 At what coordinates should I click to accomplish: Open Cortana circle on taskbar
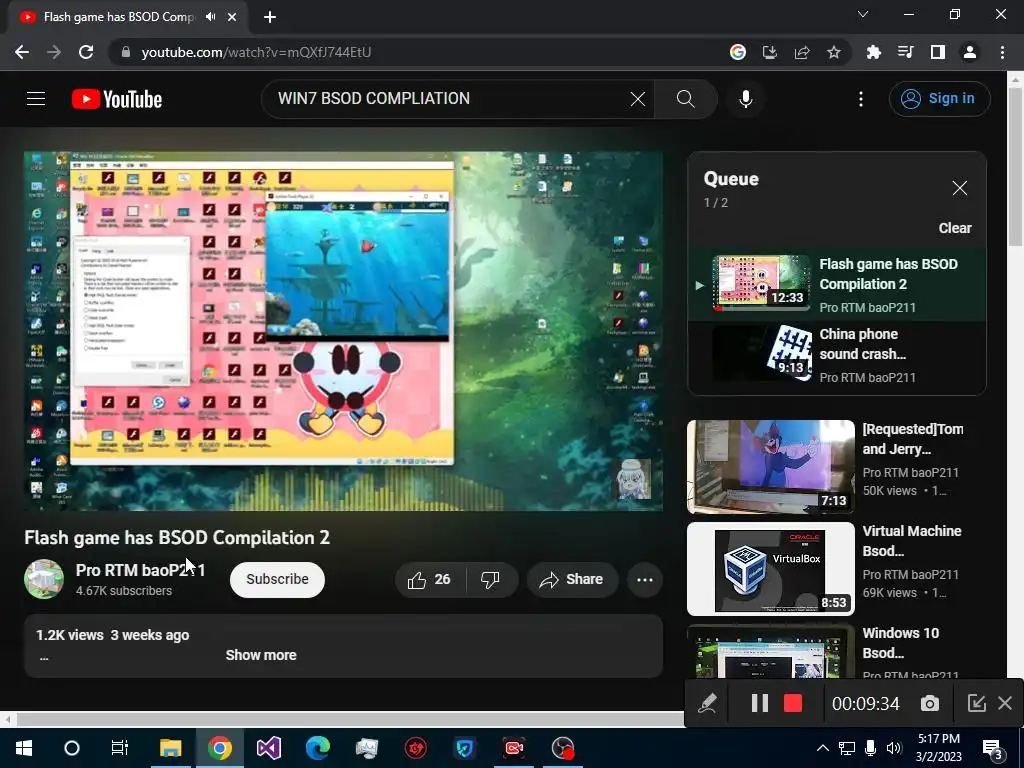(72, 748)
